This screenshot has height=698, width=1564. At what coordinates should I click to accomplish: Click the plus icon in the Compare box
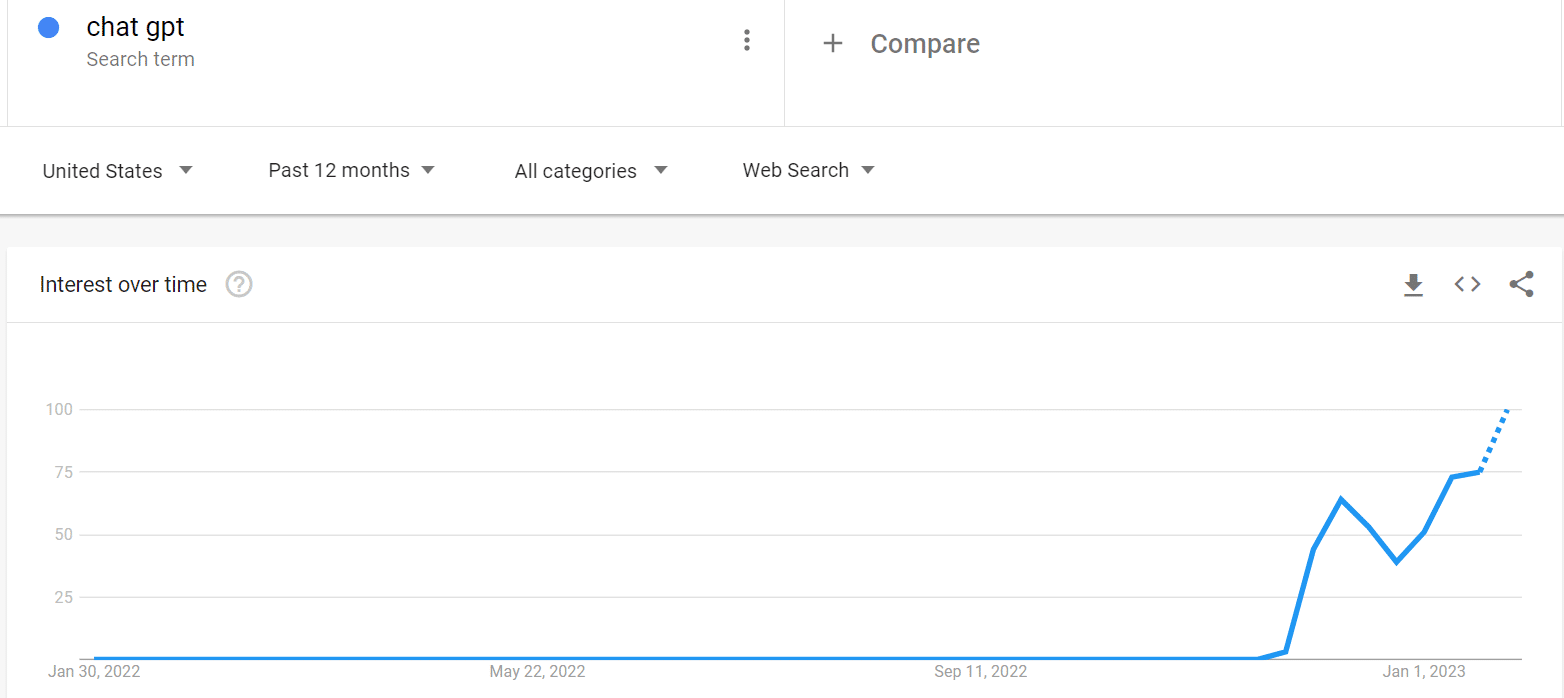pos(833,43)
